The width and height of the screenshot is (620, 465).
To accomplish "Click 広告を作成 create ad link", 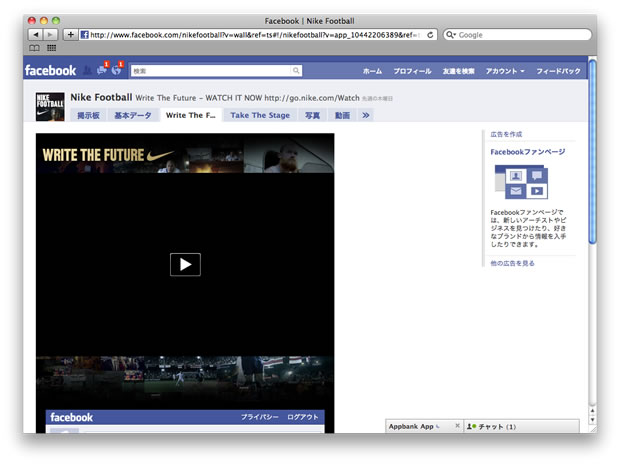I will point(506,134).
